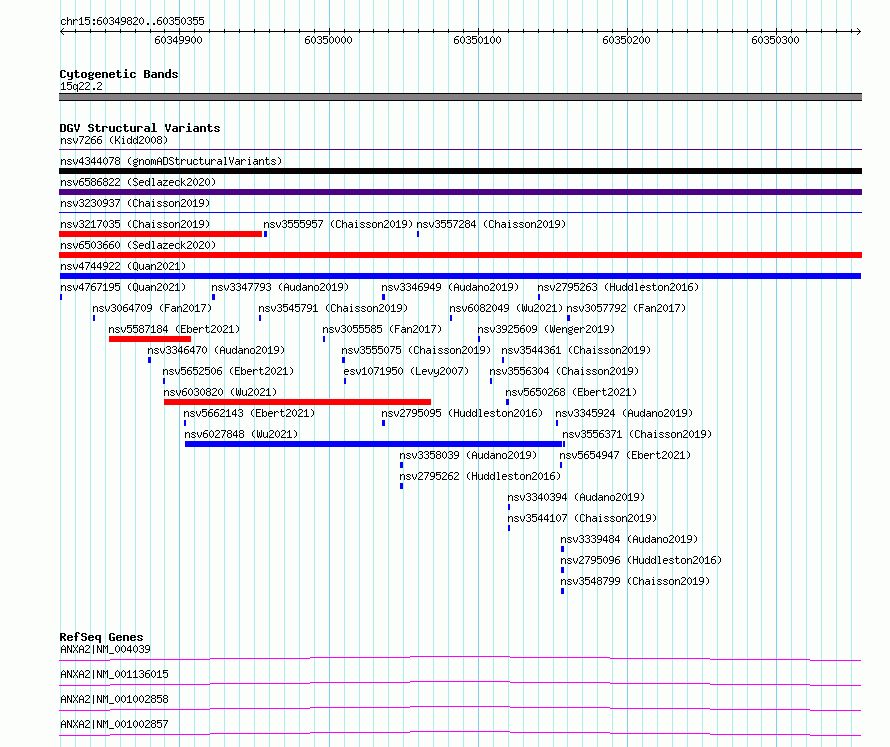Click the ANXA2|NM_004039 gene label
Image resolution: width=890 pixels, height=747 pixels.
click(105, 649)
